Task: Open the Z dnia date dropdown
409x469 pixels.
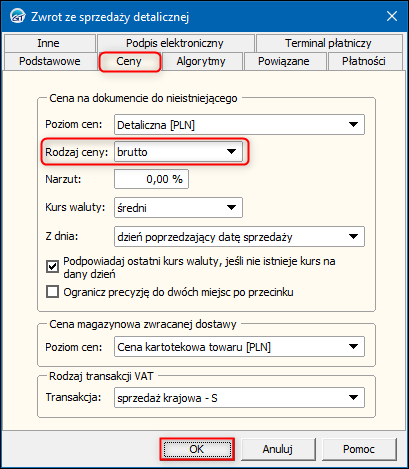Action: tap(239, 237)
